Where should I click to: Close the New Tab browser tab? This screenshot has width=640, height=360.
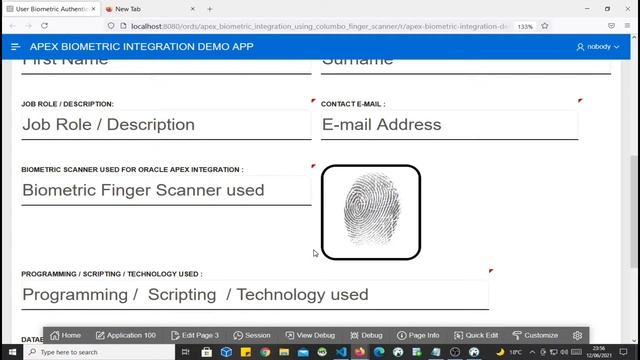193,9
